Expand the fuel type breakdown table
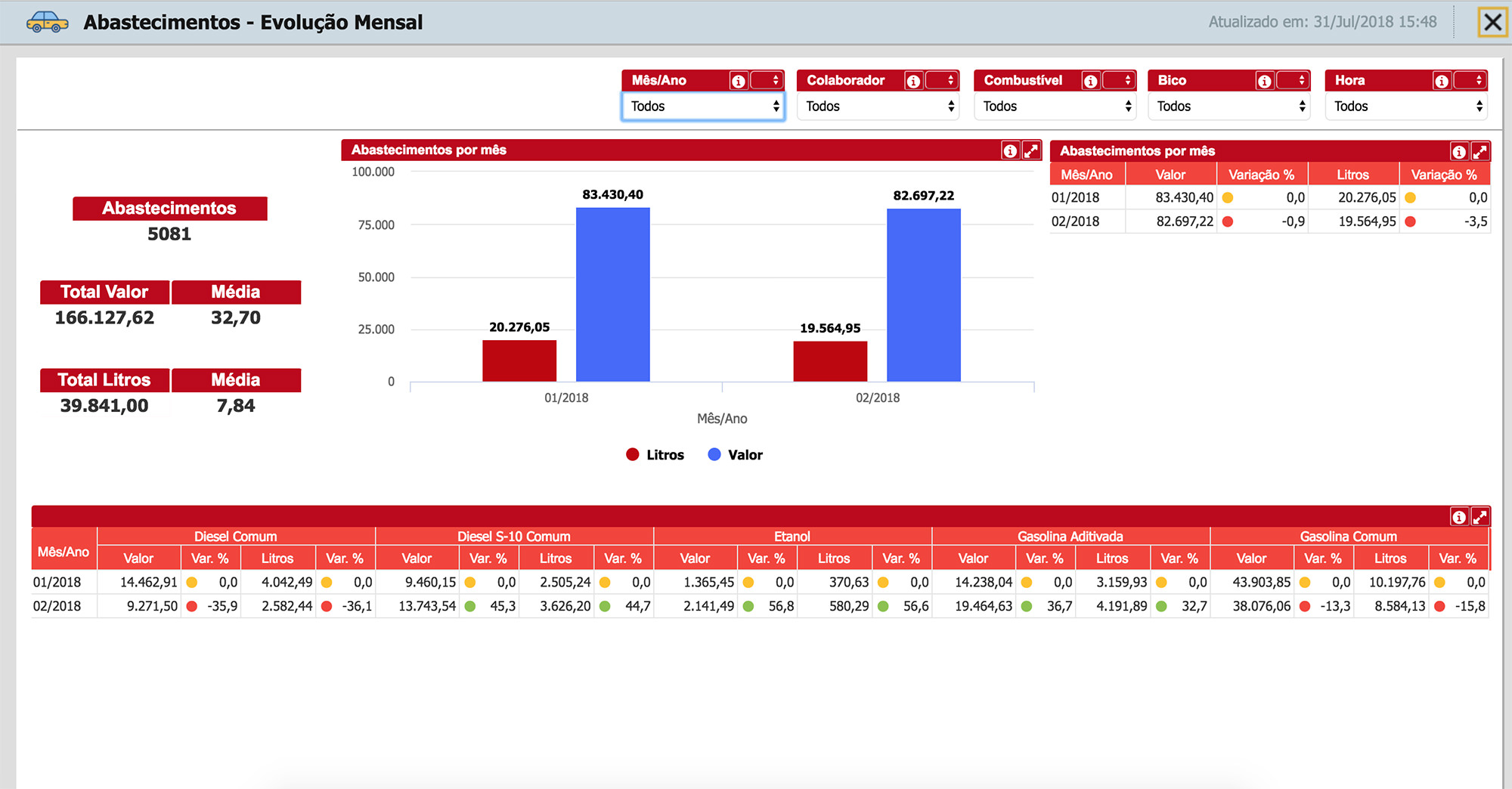 (1480, 517)
